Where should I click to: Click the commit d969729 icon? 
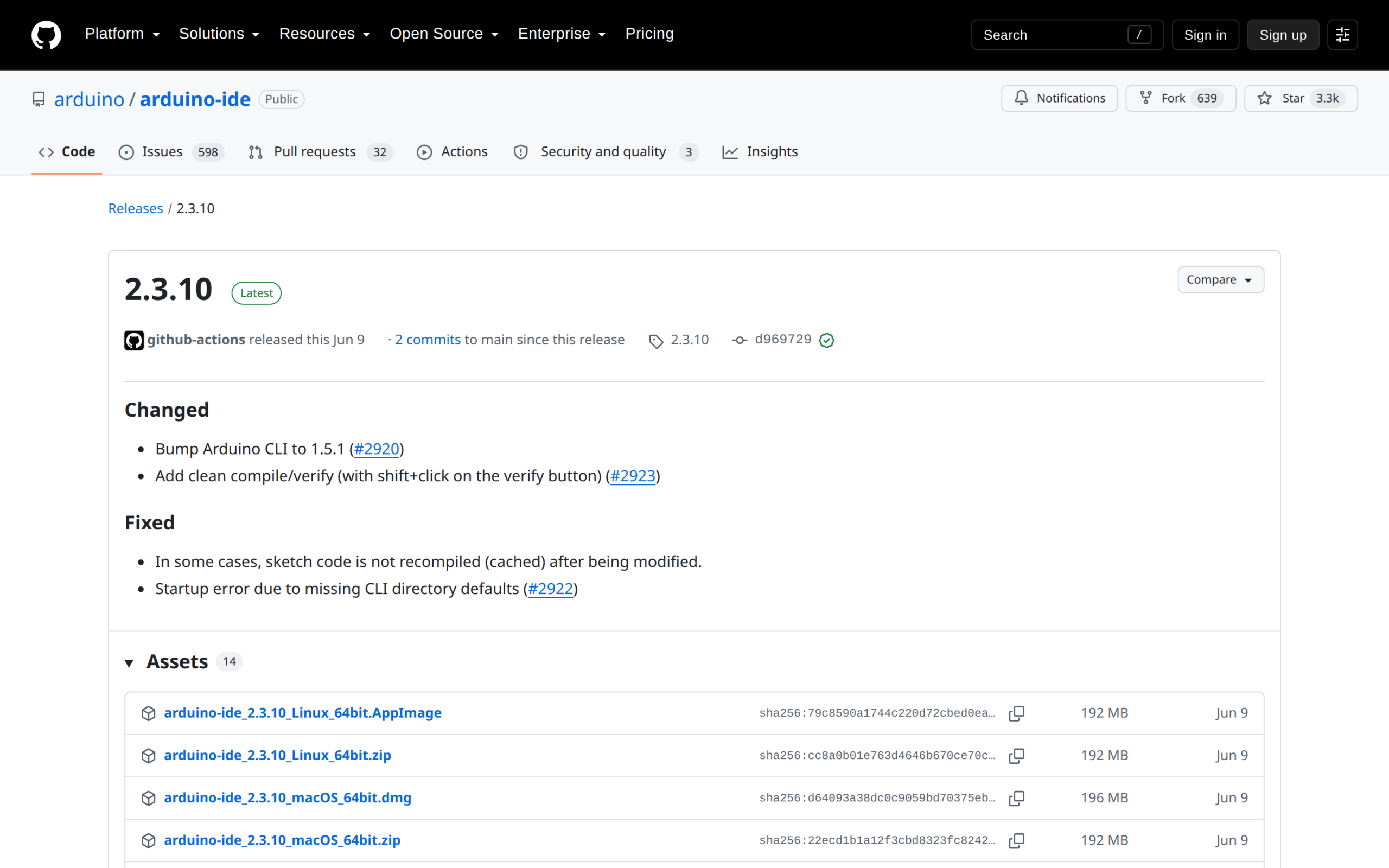(x=740, y=340)
